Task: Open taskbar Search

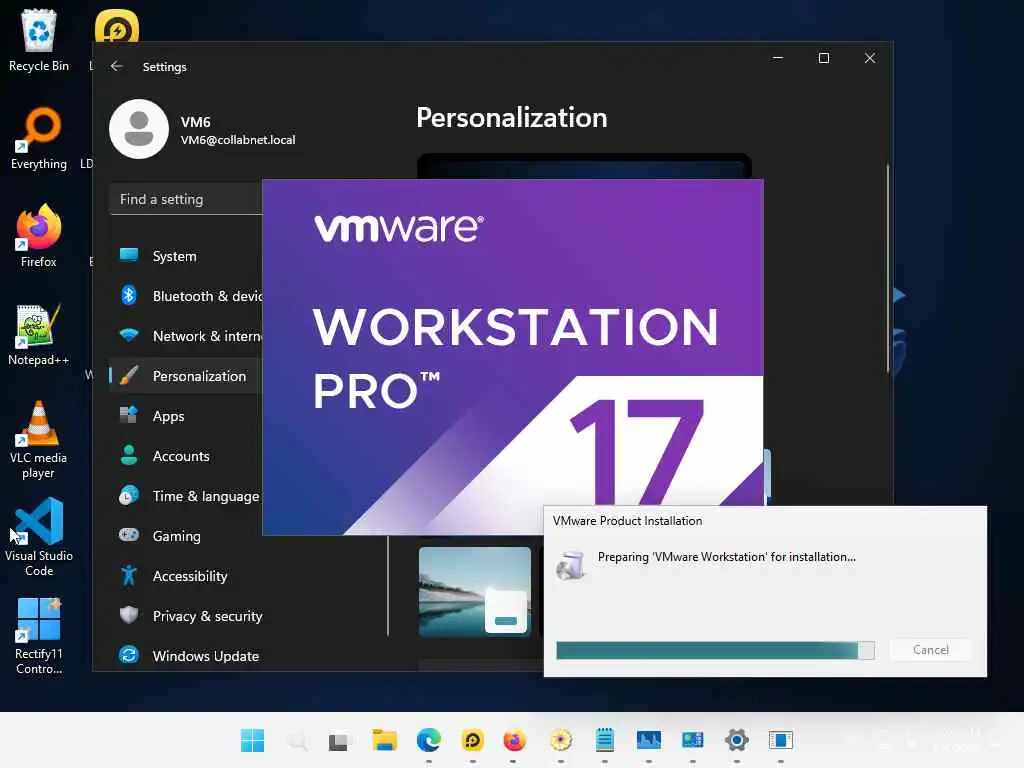Action: pyautogui.click(x=297, y=740)
